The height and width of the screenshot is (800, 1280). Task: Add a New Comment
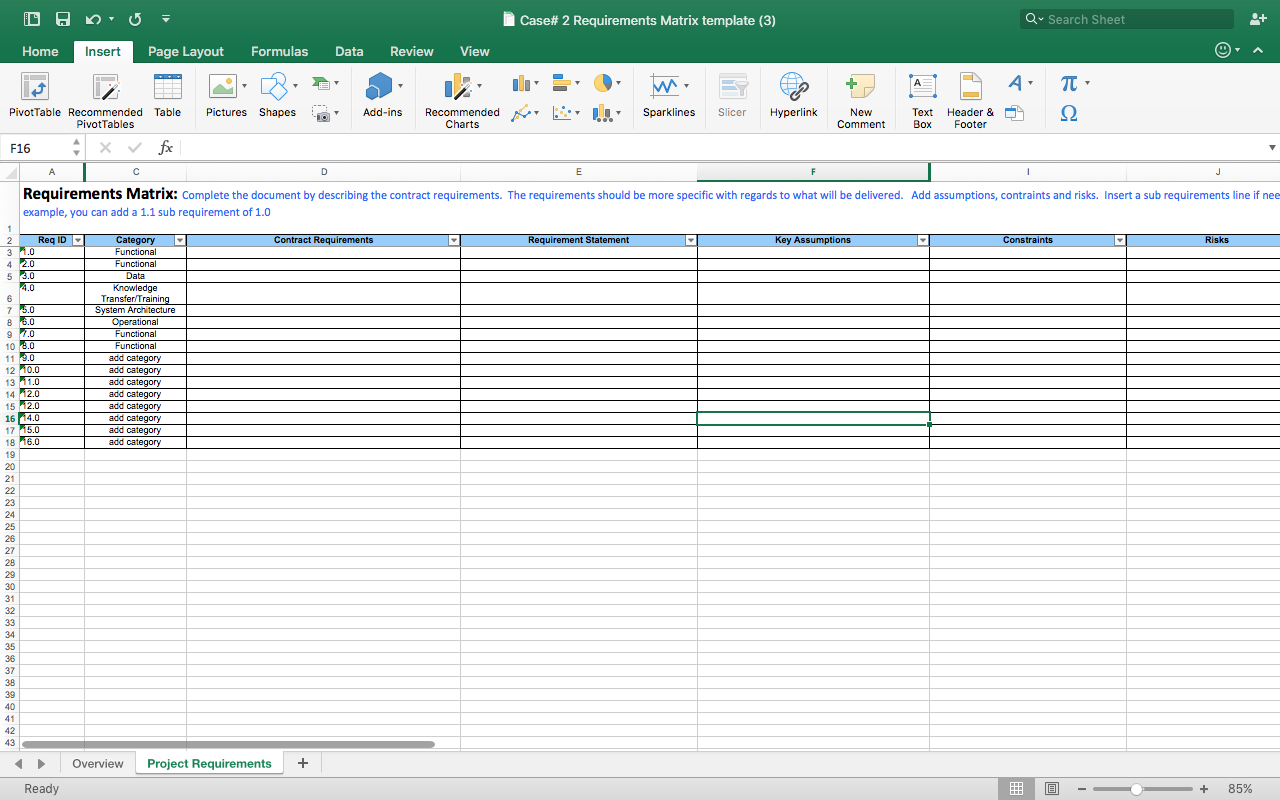click(860, 97)
